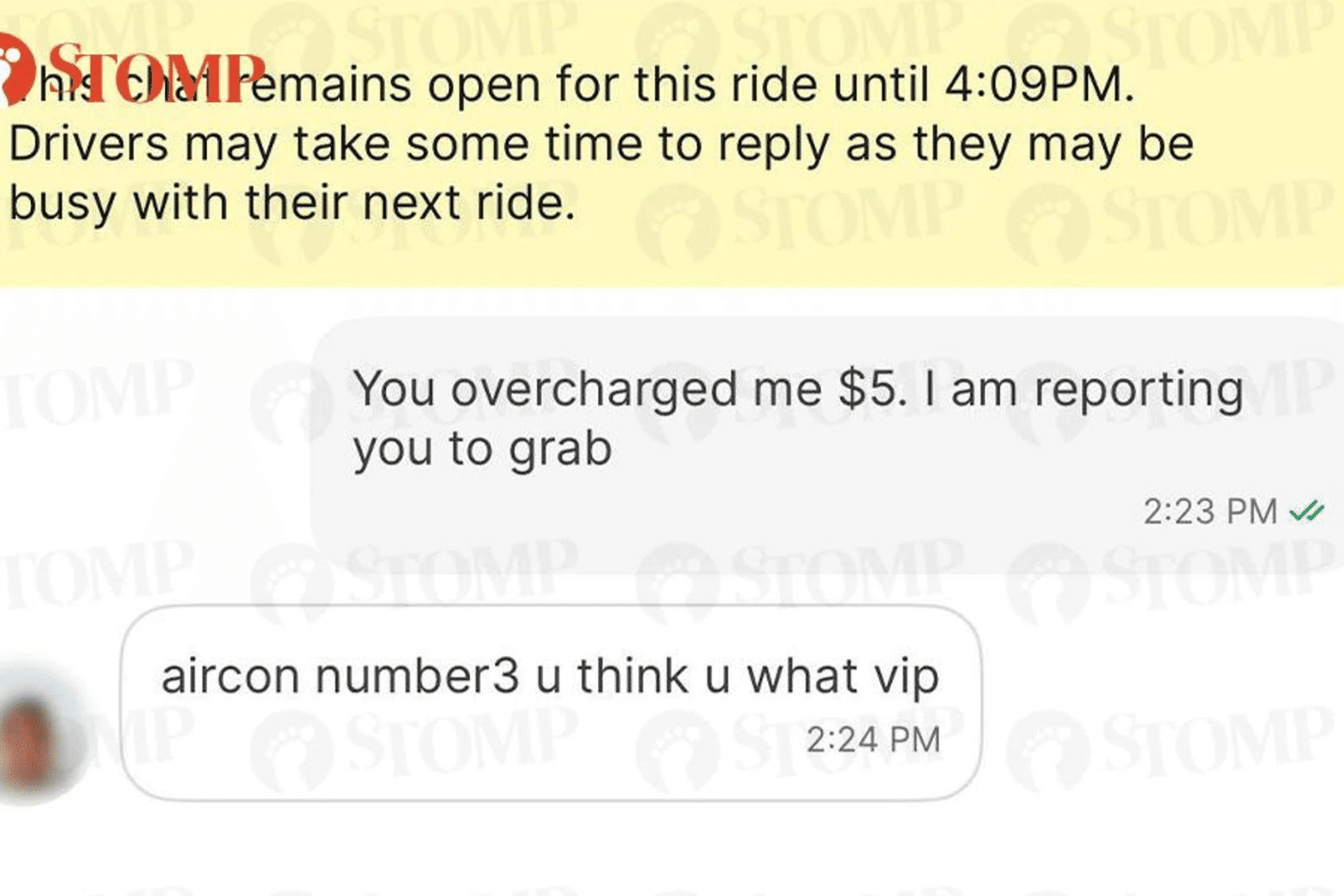Image resolution: width=1344 pixels, height=896 pixels.
Task: Click the "busy with their next ride" line
Action: click(x=292, y=203)
